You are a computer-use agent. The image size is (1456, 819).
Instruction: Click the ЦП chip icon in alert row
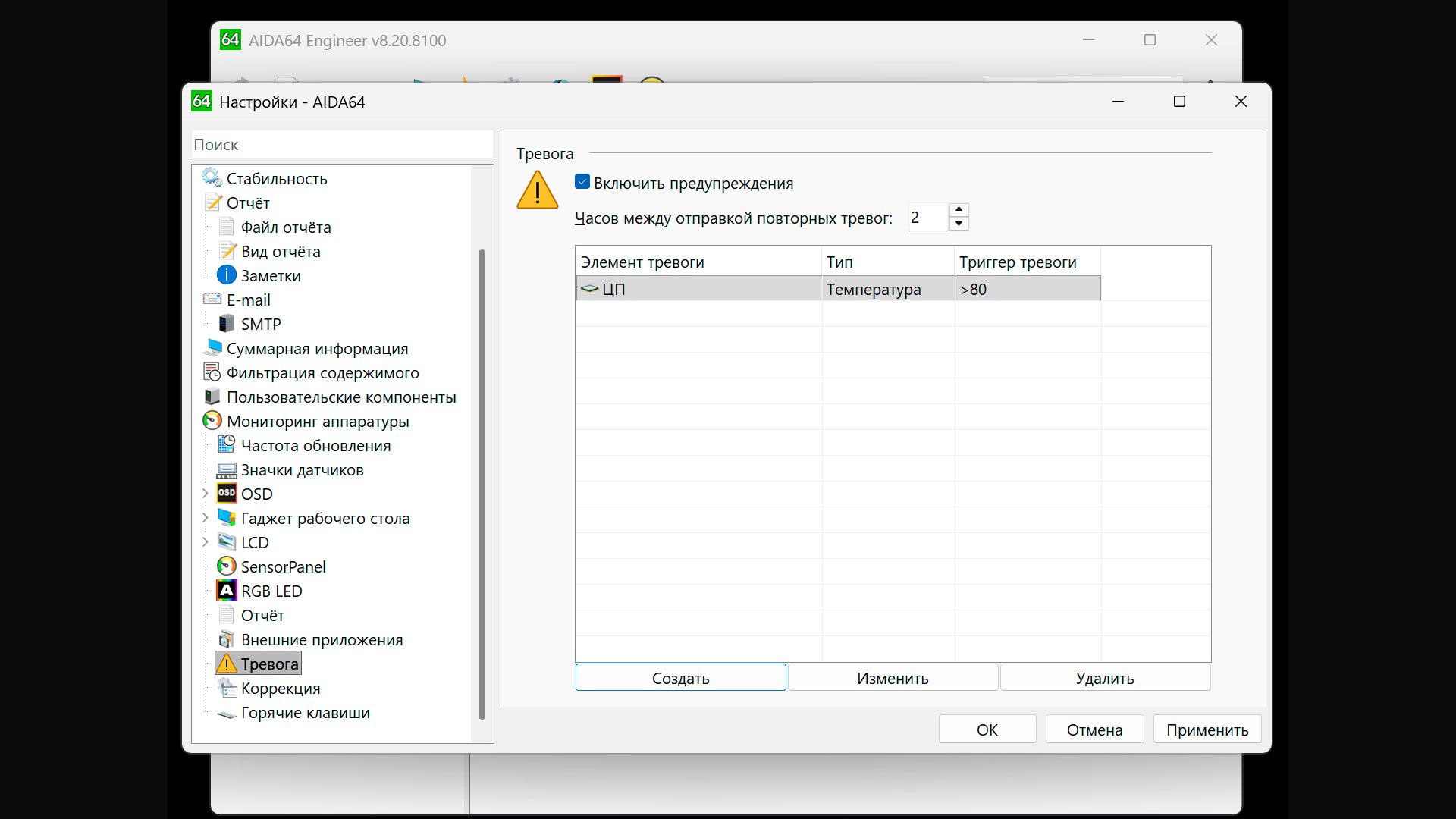click(589, 289)
